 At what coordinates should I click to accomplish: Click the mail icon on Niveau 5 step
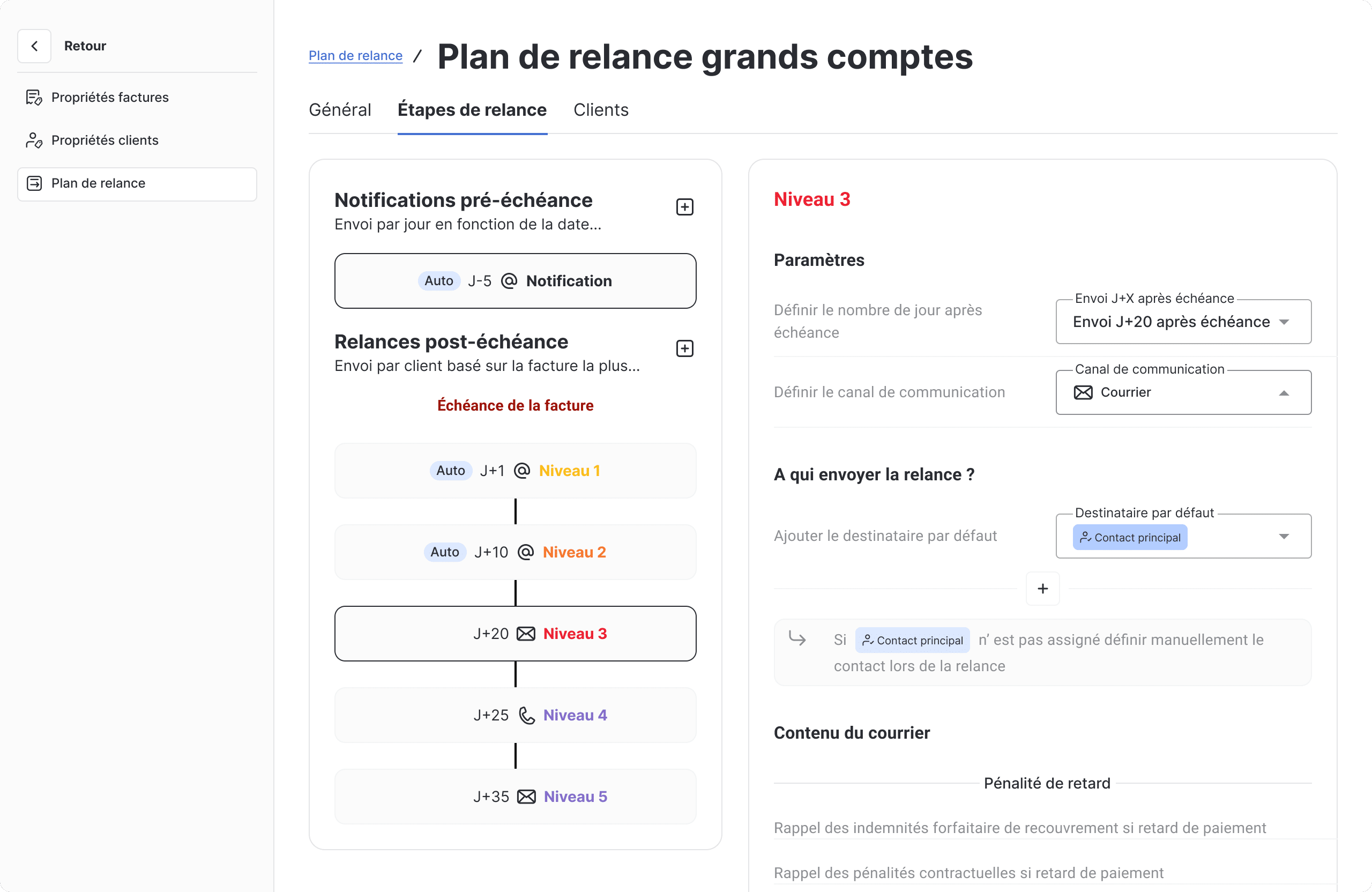tap(526, 797)
